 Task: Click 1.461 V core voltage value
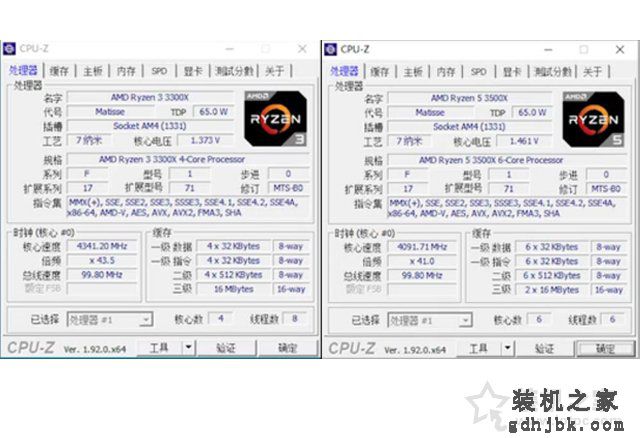coord(524,141)
